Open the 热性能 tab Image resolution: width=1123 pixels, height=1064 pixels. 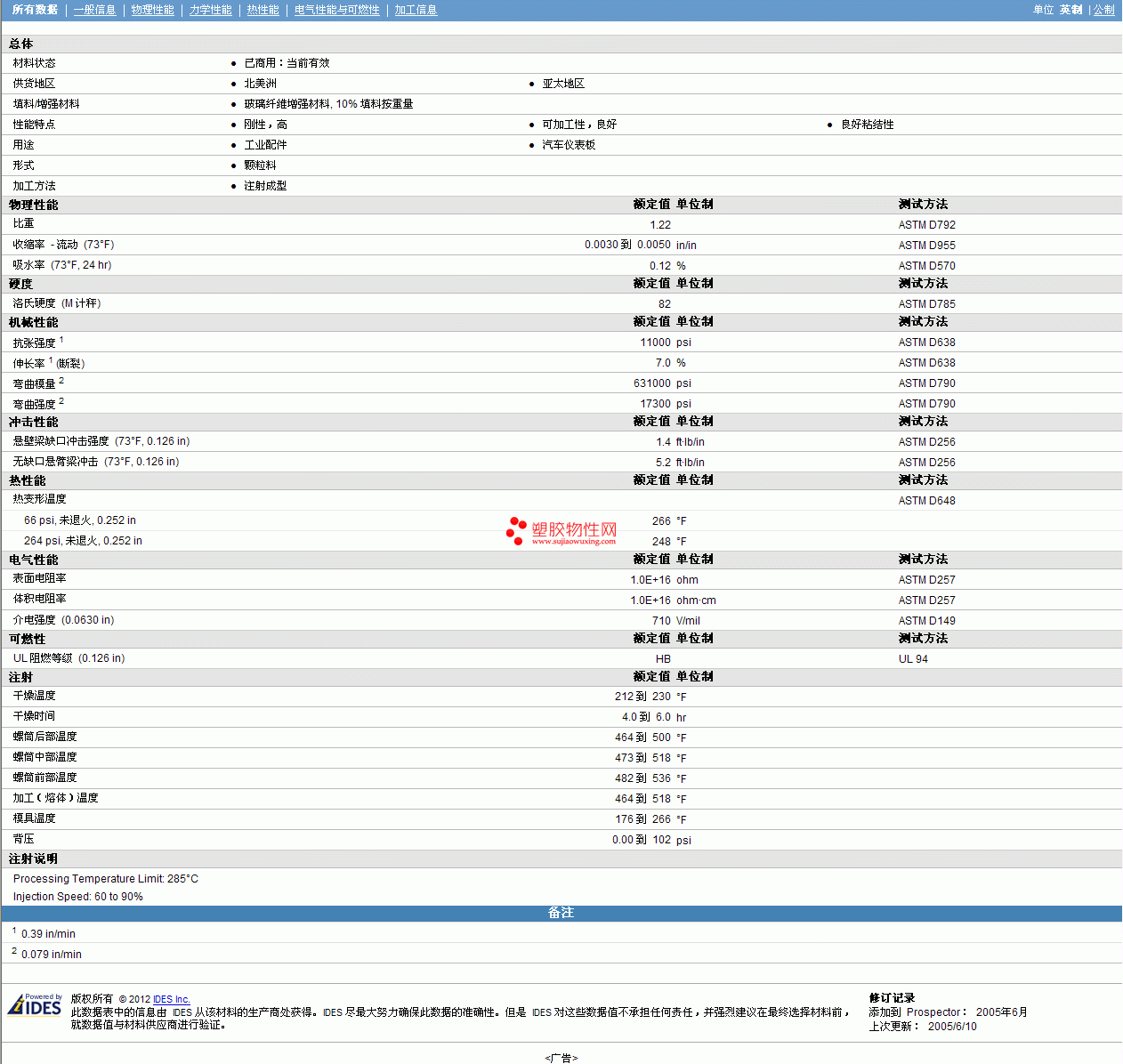263,10
